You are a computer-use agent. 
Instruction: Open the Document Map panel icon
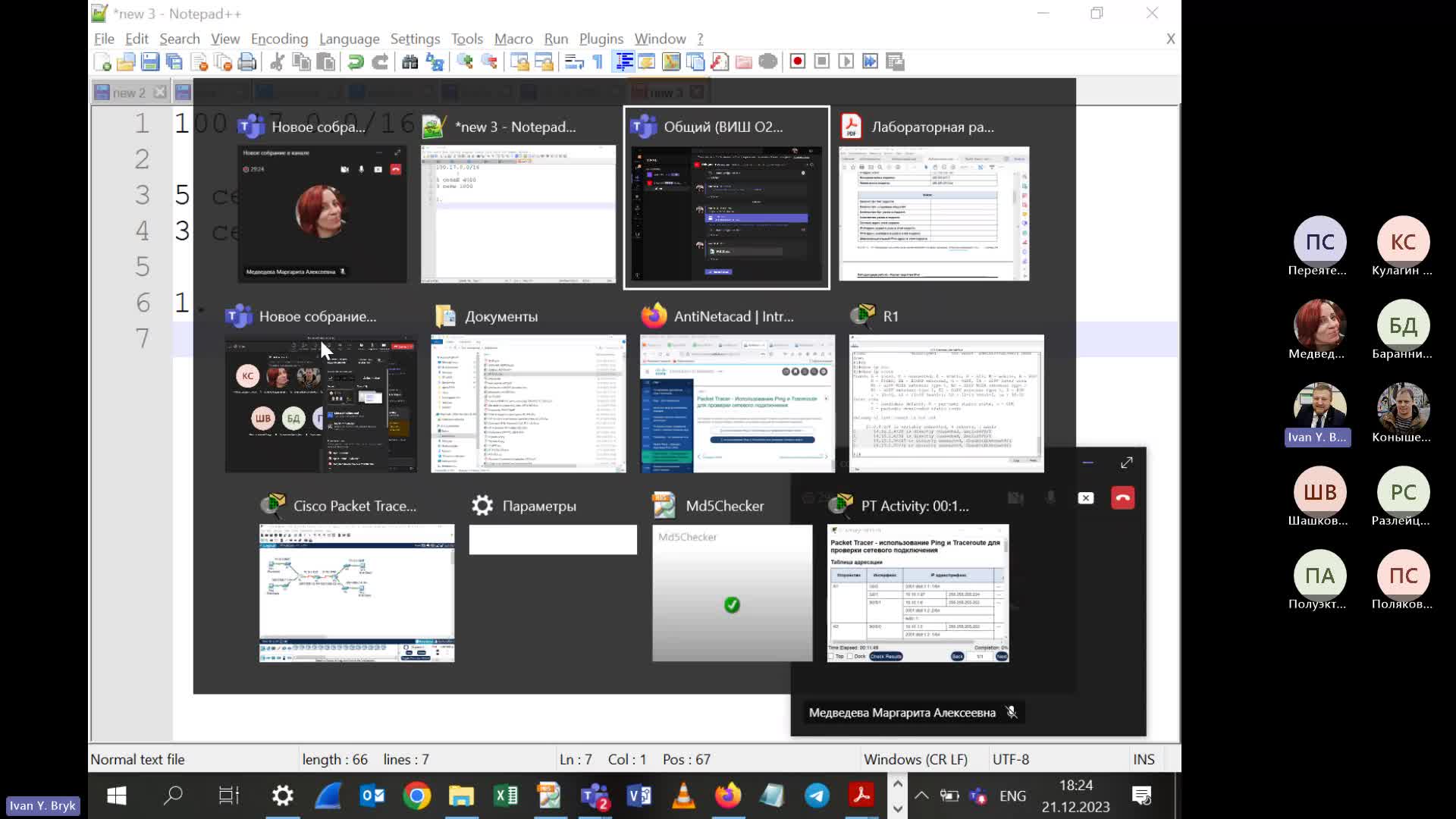(671, 62)
